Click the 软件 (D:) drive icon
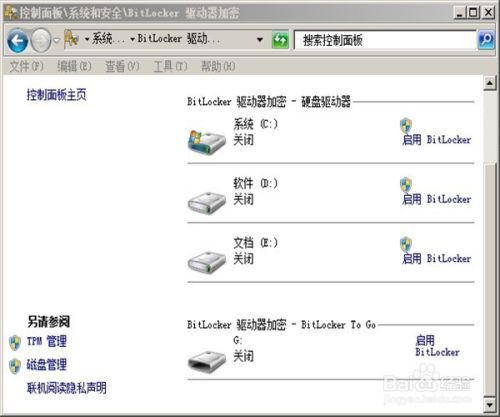The image size is (500, 417). pyautogui.click(x=207, y=202)
